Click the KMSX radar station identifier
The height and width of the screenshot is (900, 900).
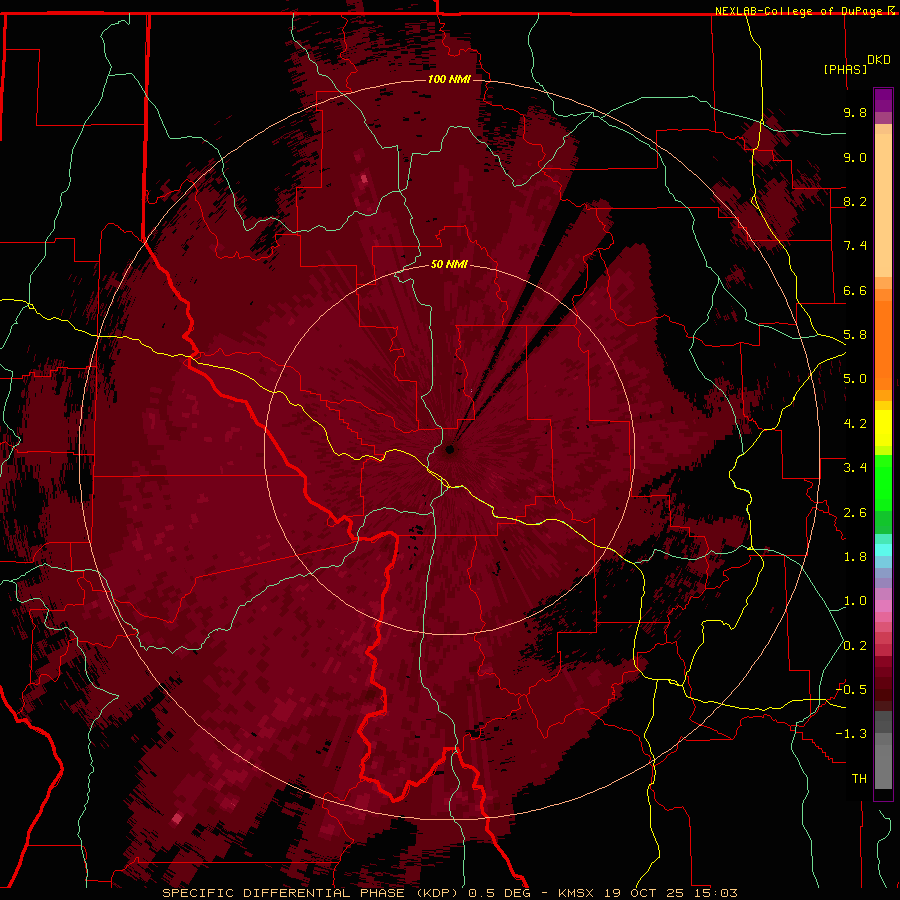(x=577, y=893)
